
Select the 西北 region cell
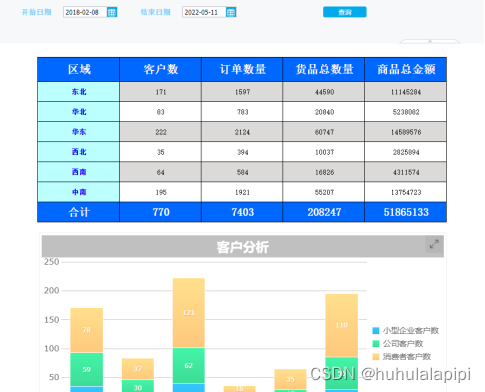point(79,152)
